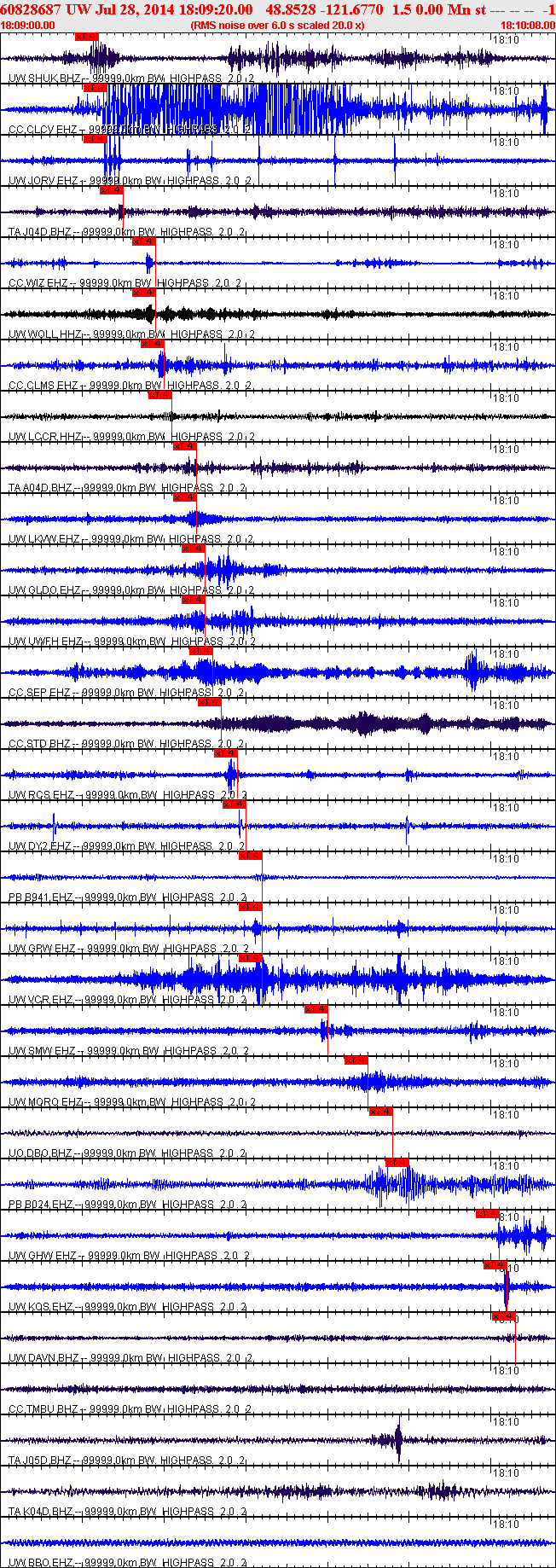Viewport: 556px width, 1568px height.
Task: Click the red pick flag on JORV trace
Action: [95, 139]
